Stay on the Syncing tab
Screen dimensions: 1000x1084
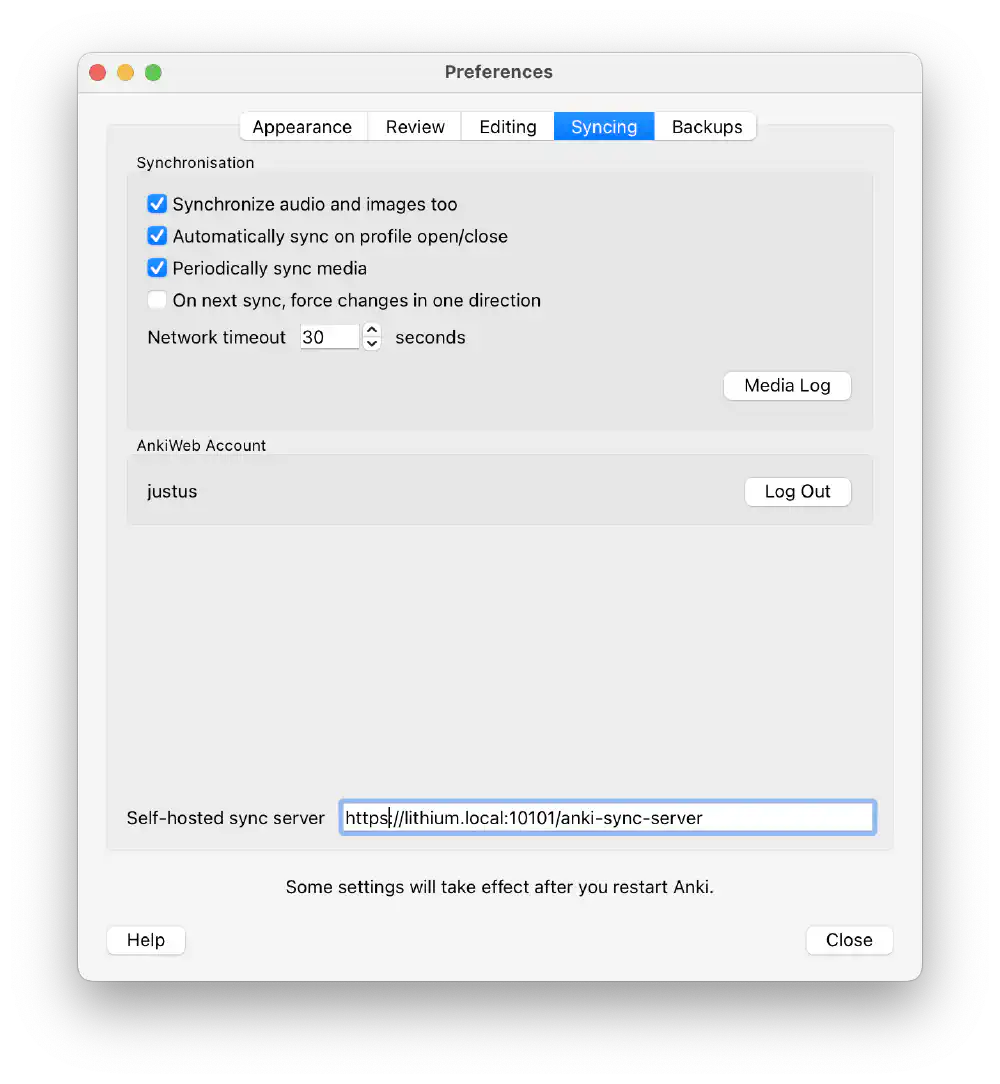coord(603,126)
